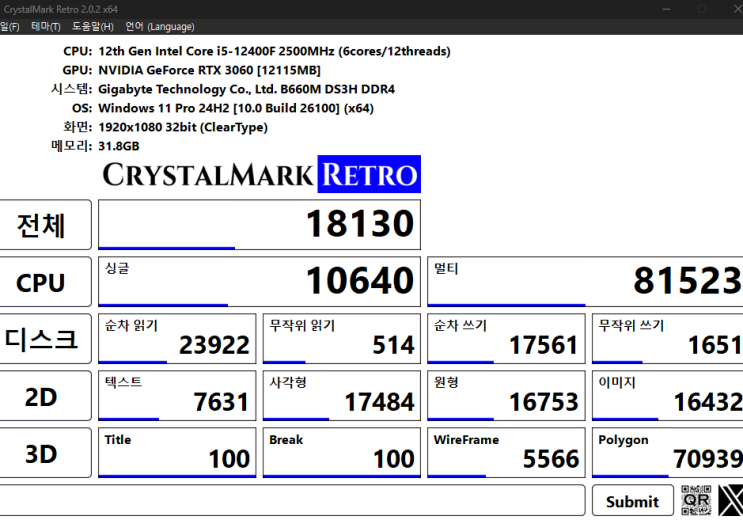743x520 pixels.
Task: Click the comment input field beside Submit
Action: coord(292,500)
